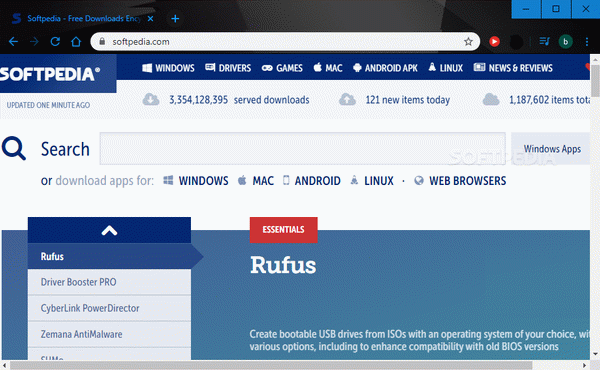Open the Chrome three-dot menu
The width and height of the screenshot is (600, 370).
pos(587,42)
